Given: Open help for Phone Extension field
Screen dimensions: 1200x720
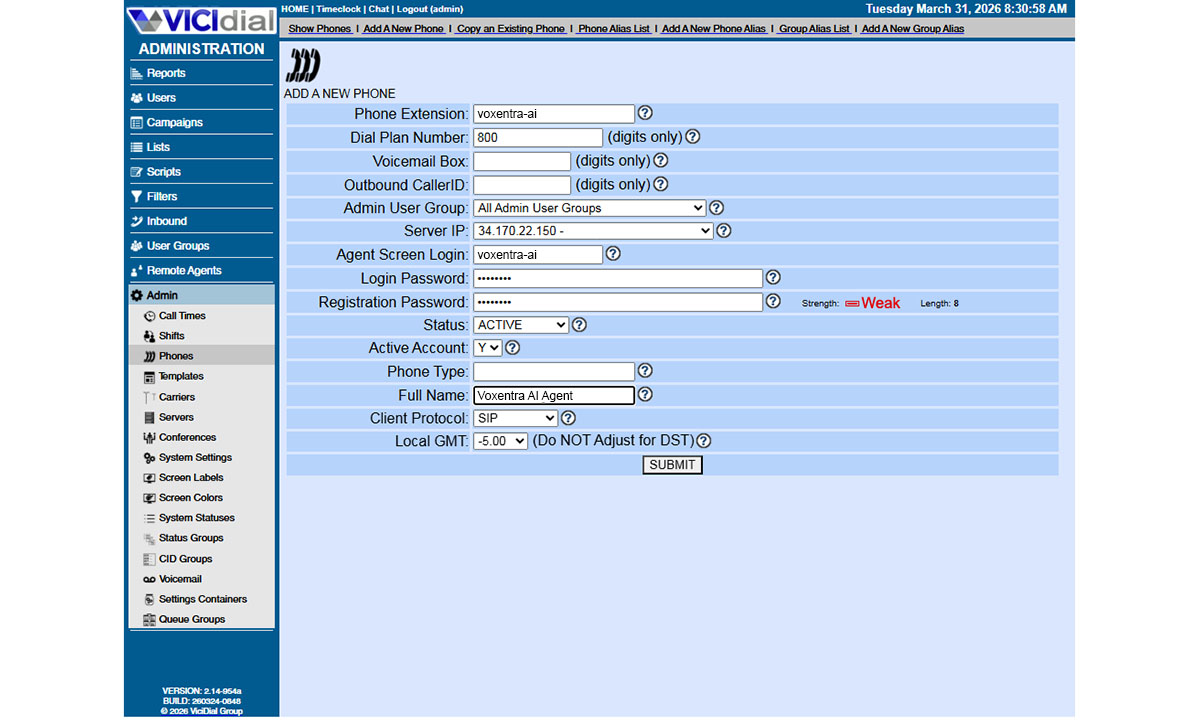Looking at the screenshot, I should [x=645, y=113].
